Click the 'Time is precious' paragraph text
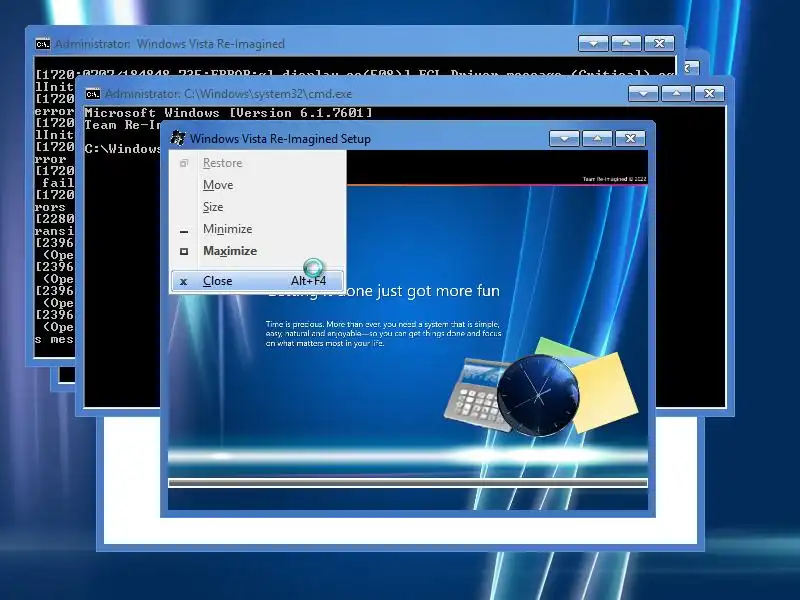Image resolution: width=800 pixels, height=600 pixels. pyautogui.click(x=383, y=334)
